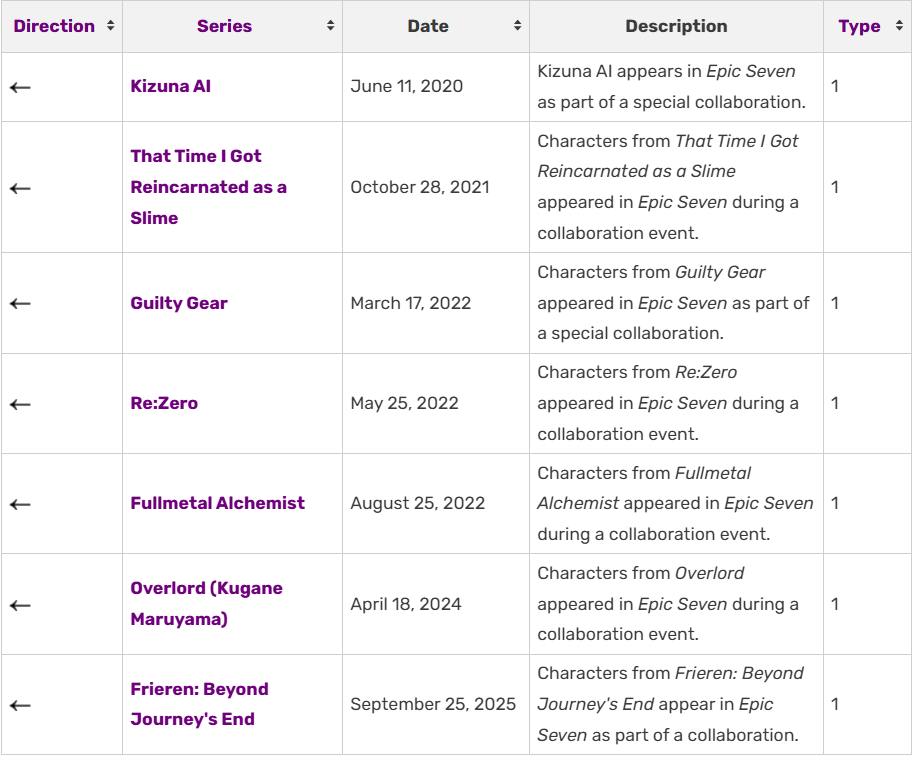Image resolution: width=913 pixels, height=757 pixels.
Task: Open Frieren: Beyond Journey's End link
Action: point(199,704)
